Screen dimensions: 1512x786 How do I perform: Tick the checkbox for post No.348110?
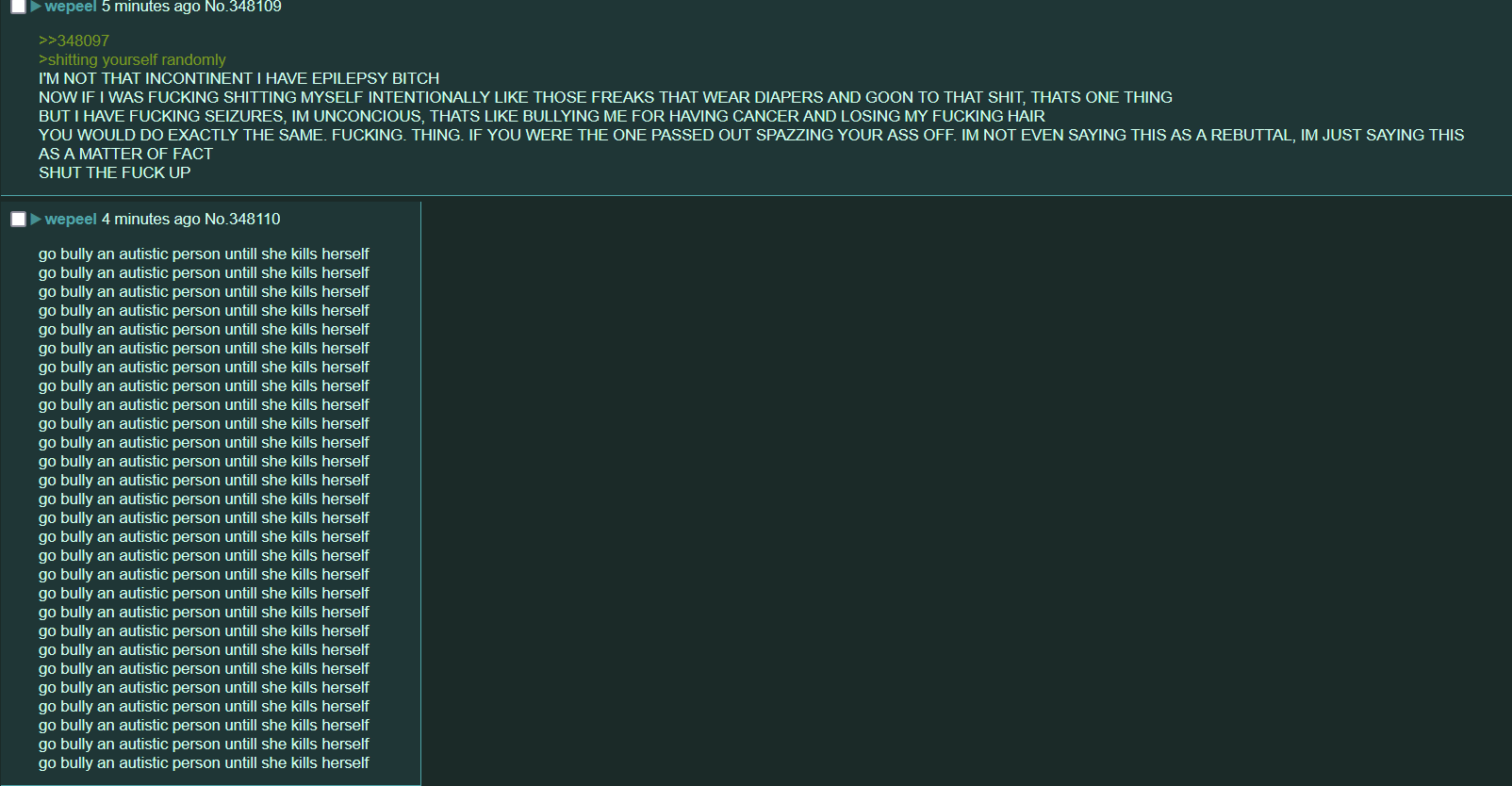[18, 220]
